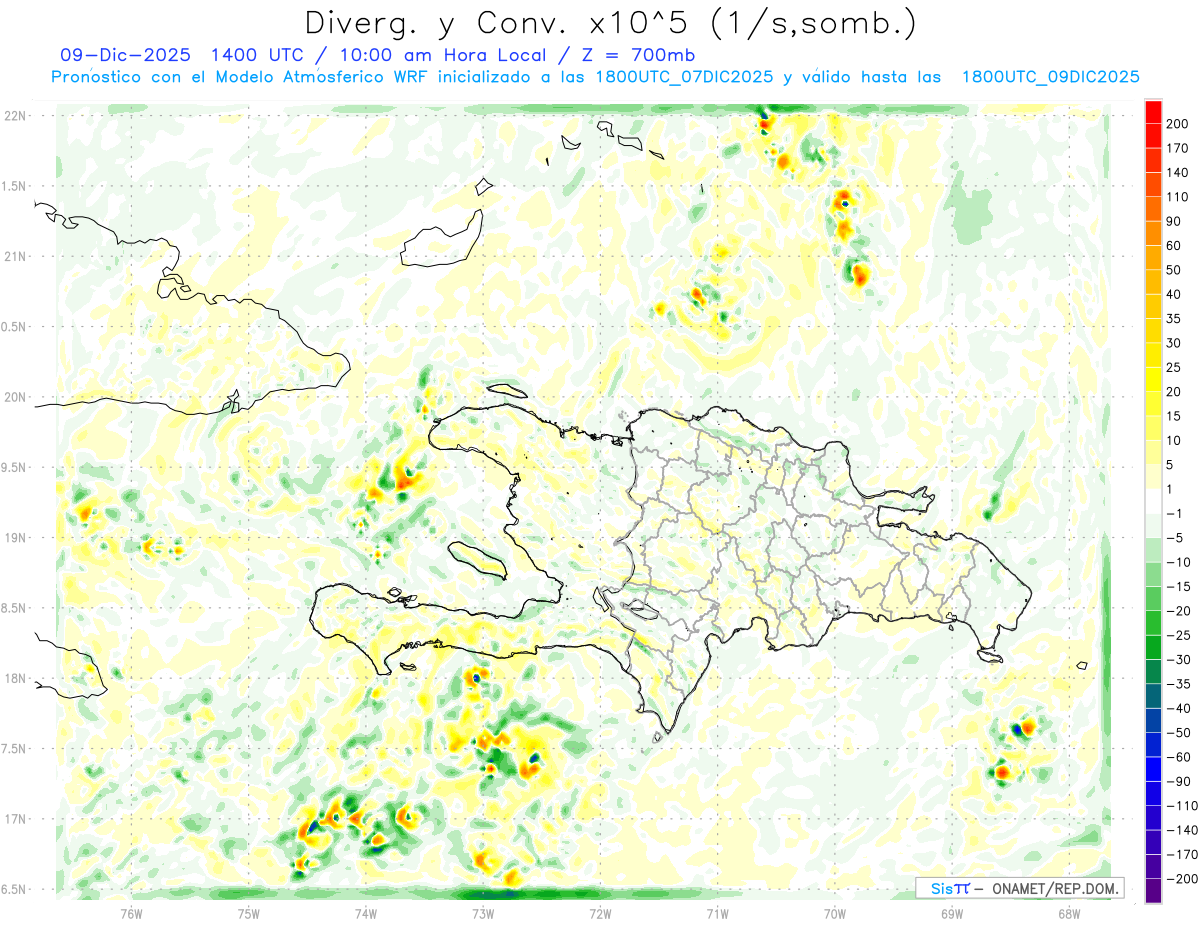
Task: Click the "76W" longitude label
Action: click(x=131, y=913)
